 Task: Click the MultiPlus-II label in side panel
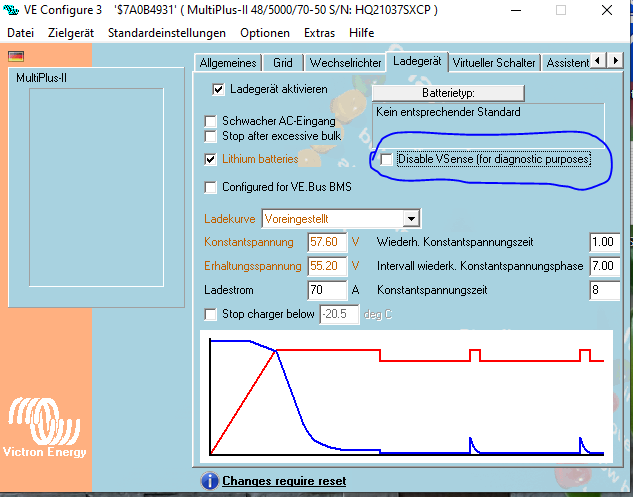pos(41,78)
